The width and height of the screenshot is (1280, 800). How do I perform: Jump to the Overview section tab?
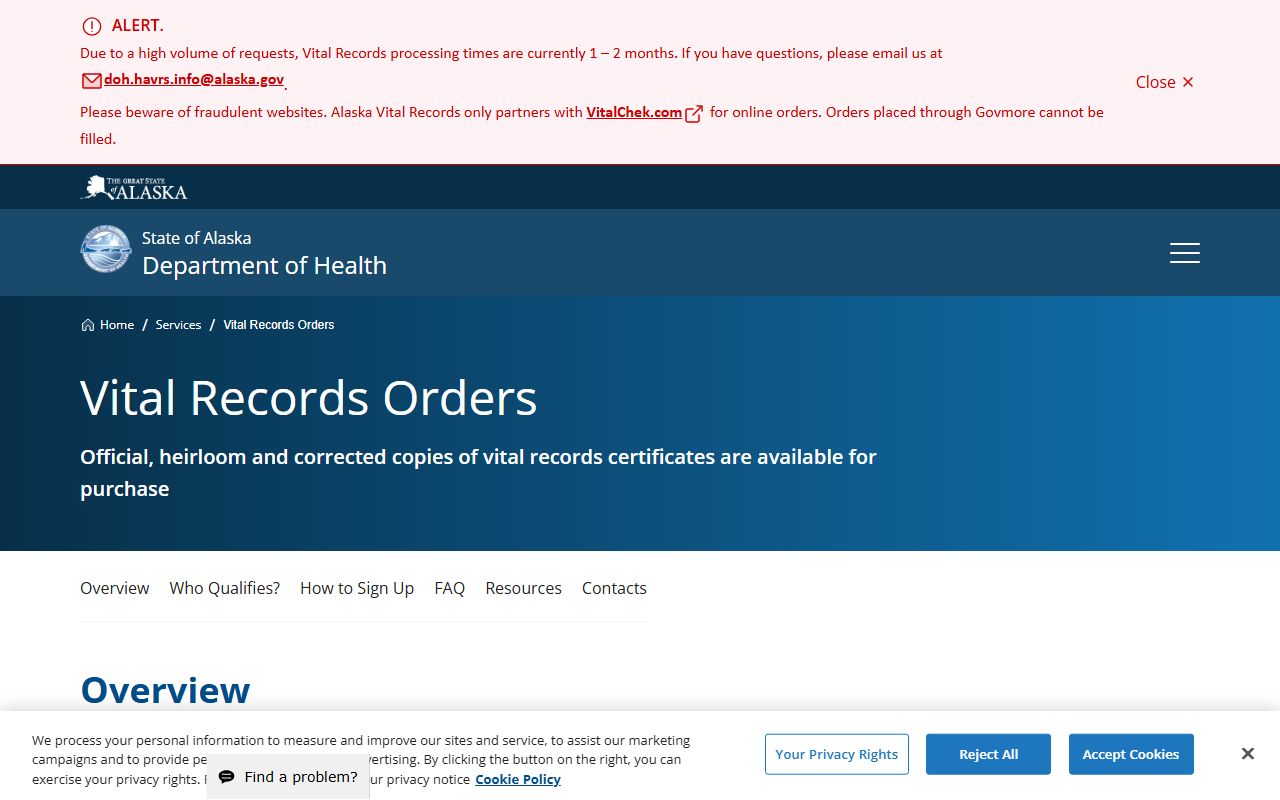pos(114,588)
